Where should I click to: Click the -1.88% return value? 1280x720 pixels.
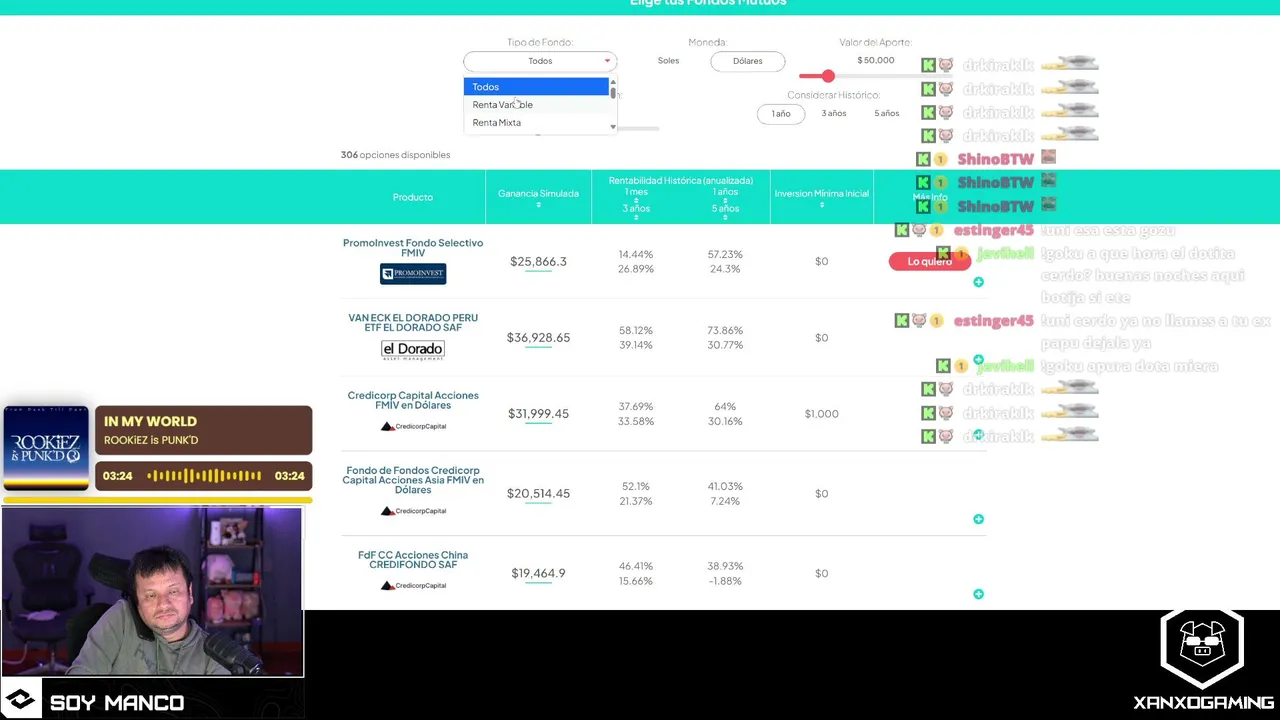point(725,581)
